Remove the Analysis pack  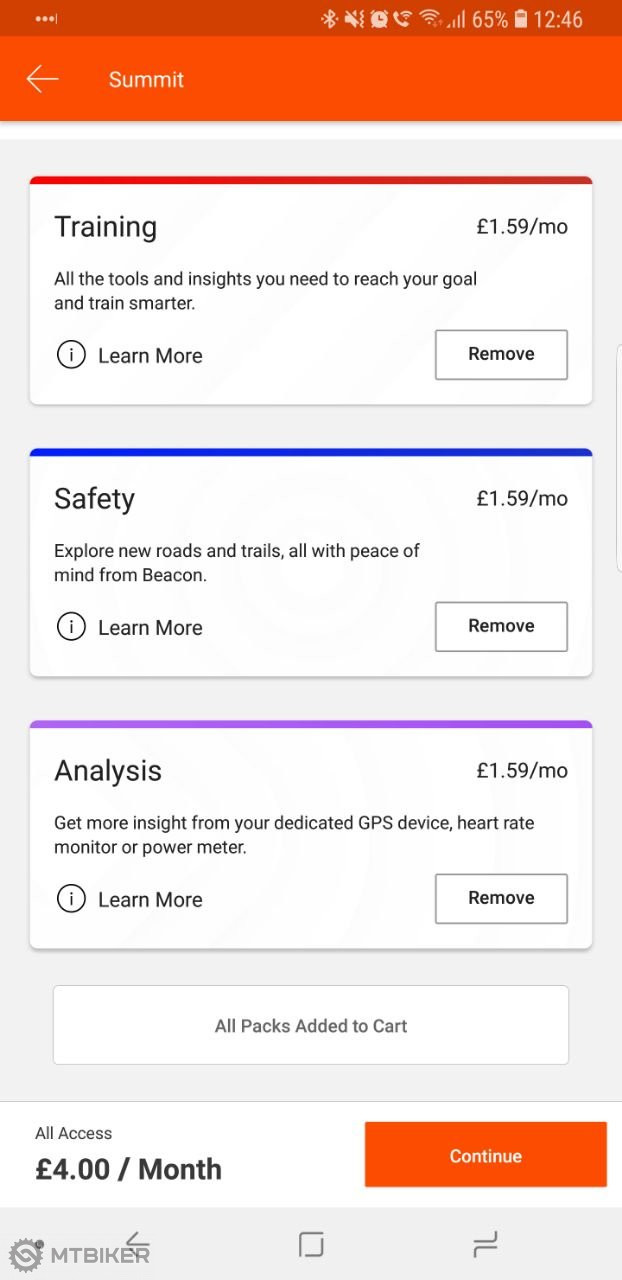tap(501, 898)
